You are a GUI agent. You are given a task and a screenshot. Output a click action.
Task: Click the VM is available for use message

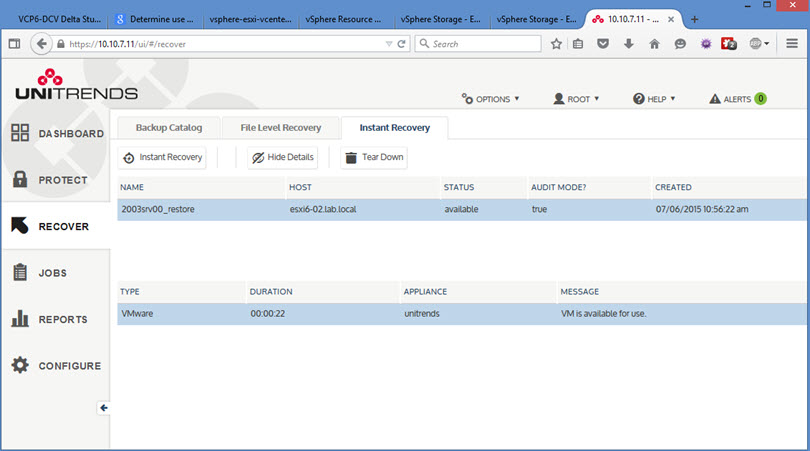click(x=603, y=314)
